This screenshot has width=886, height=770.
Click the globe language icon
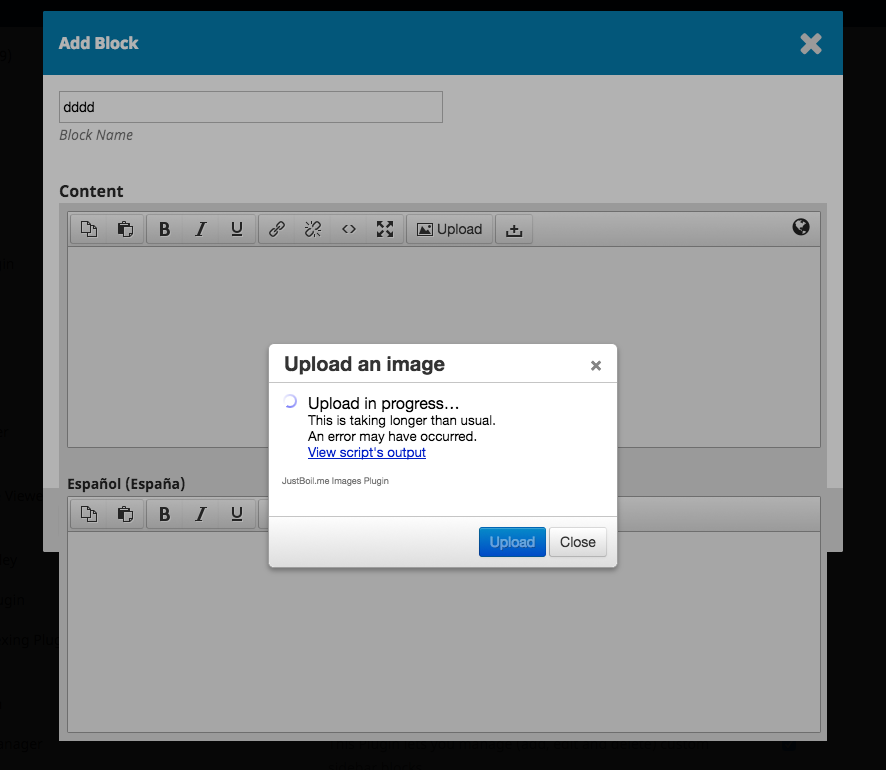point(801,227)
